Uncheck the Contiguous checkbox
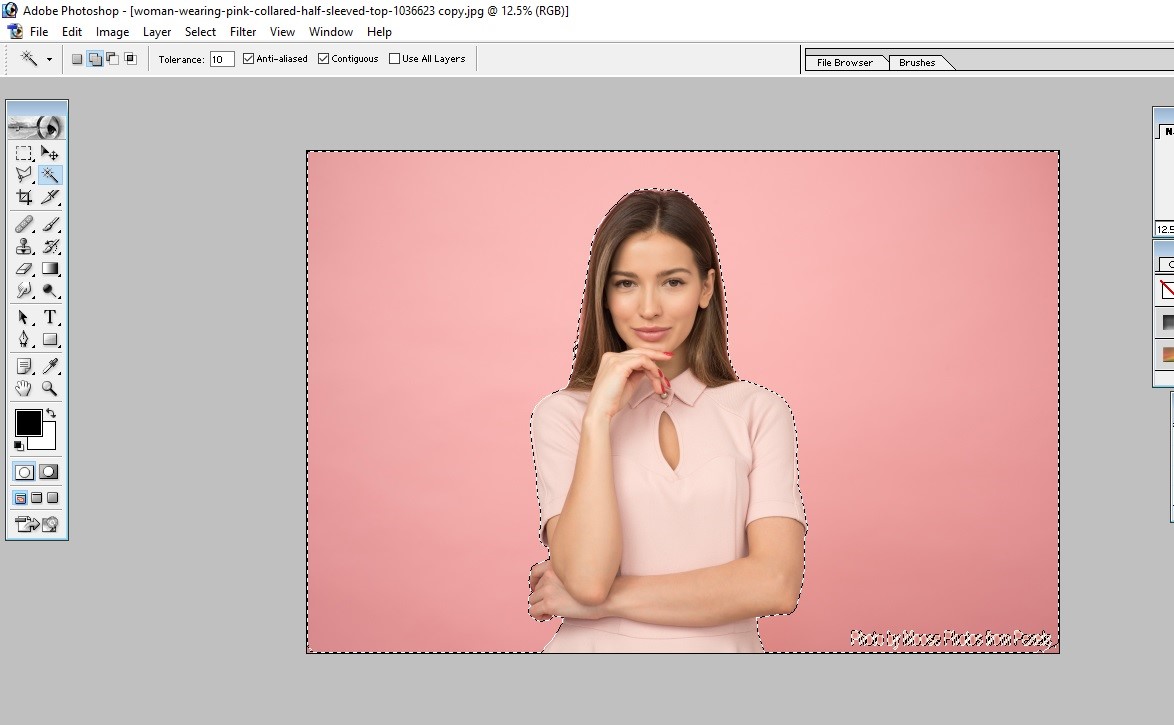Screen dimensions: 1174x725 pos(323,58)
